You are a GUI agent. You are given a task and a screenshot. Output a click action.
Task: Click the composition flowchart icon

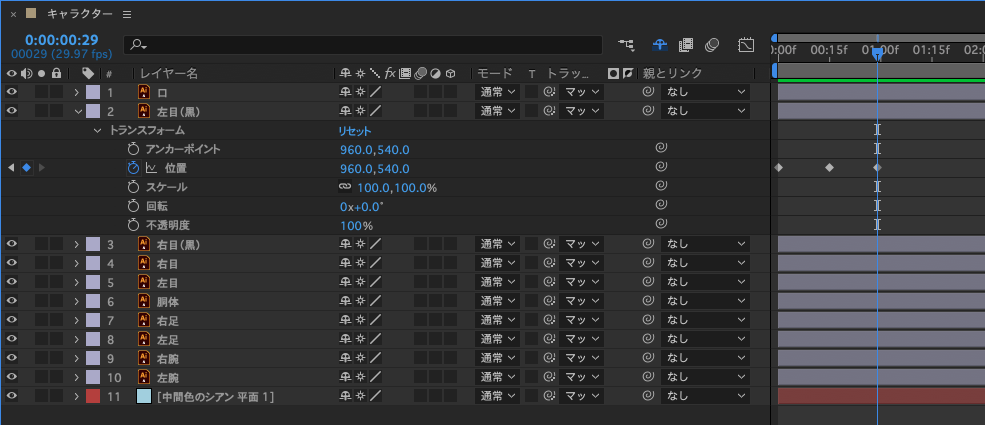pos(627,45)
